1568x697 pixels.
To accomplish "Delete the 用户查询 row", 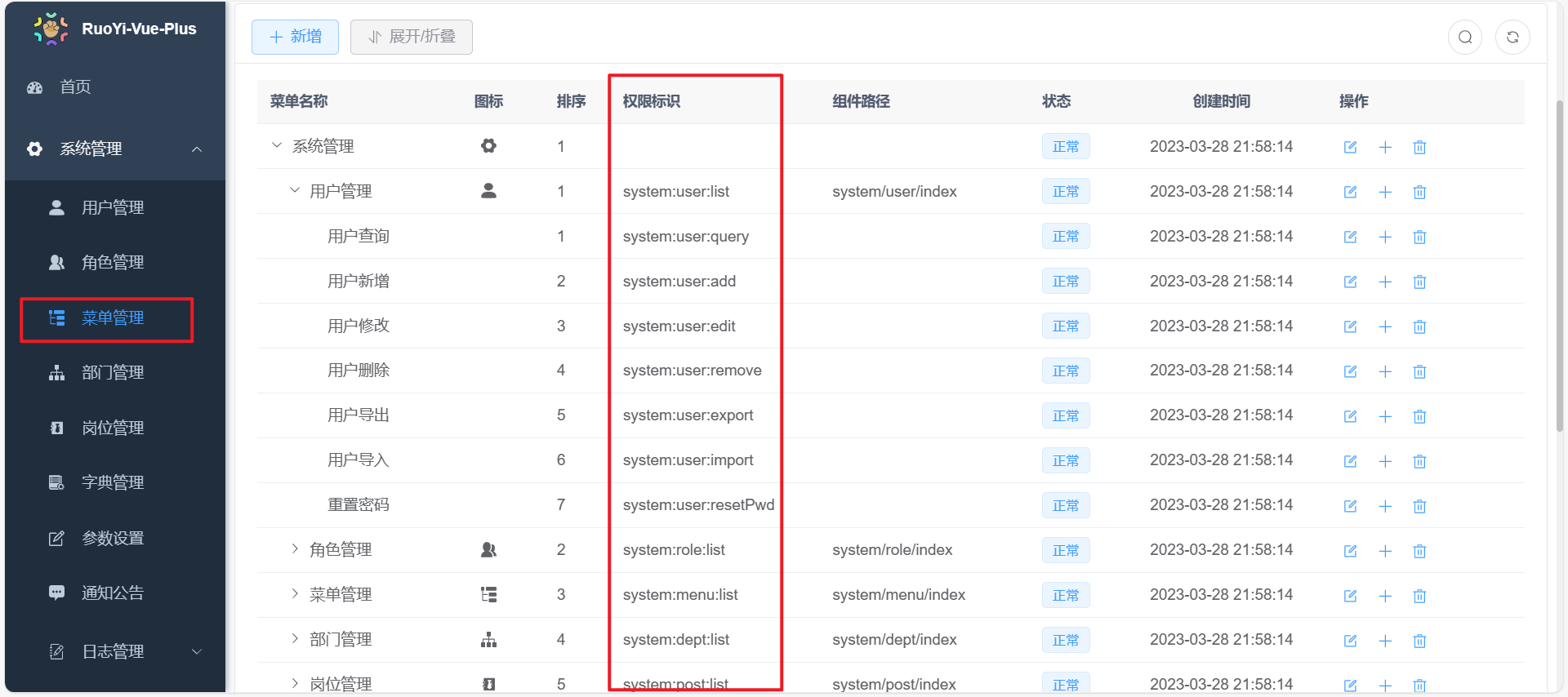I will [1419, 237].
